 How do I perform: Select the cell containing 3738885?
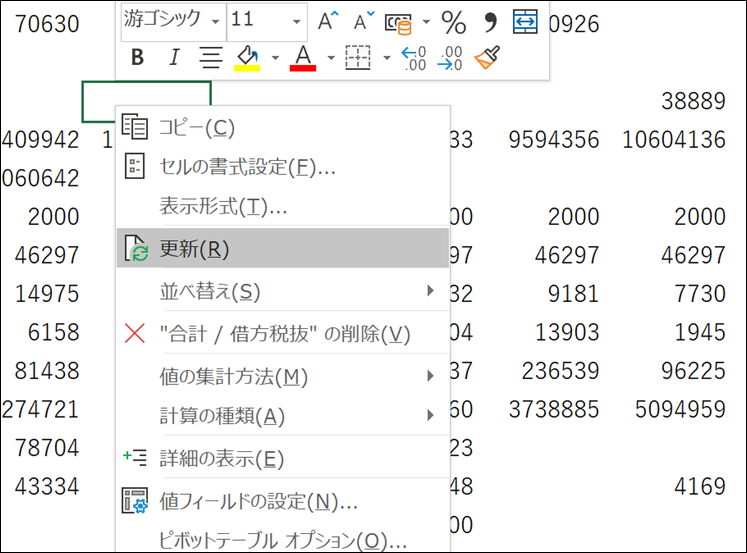pos(554,409)
